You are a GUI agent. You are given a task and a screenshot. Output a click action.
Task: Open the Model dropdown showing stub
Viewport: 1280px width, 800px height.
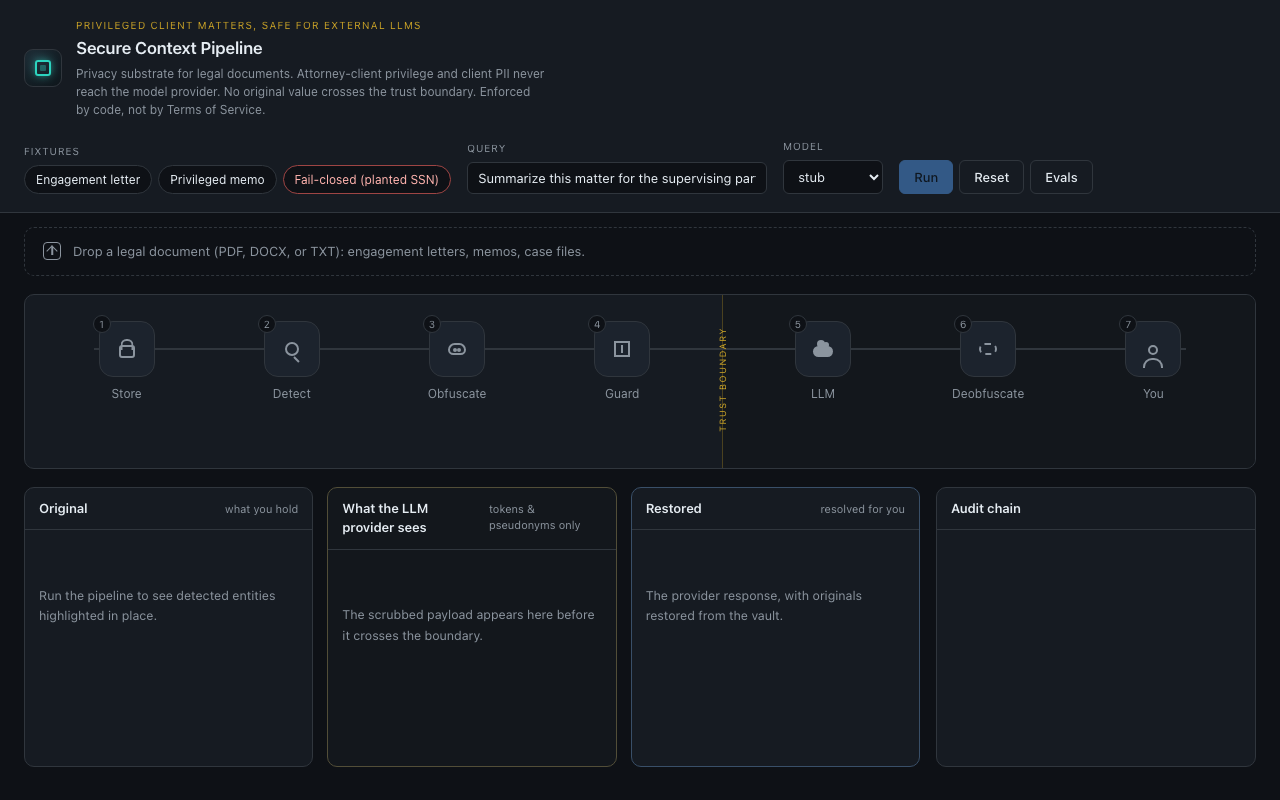[833, 177]
